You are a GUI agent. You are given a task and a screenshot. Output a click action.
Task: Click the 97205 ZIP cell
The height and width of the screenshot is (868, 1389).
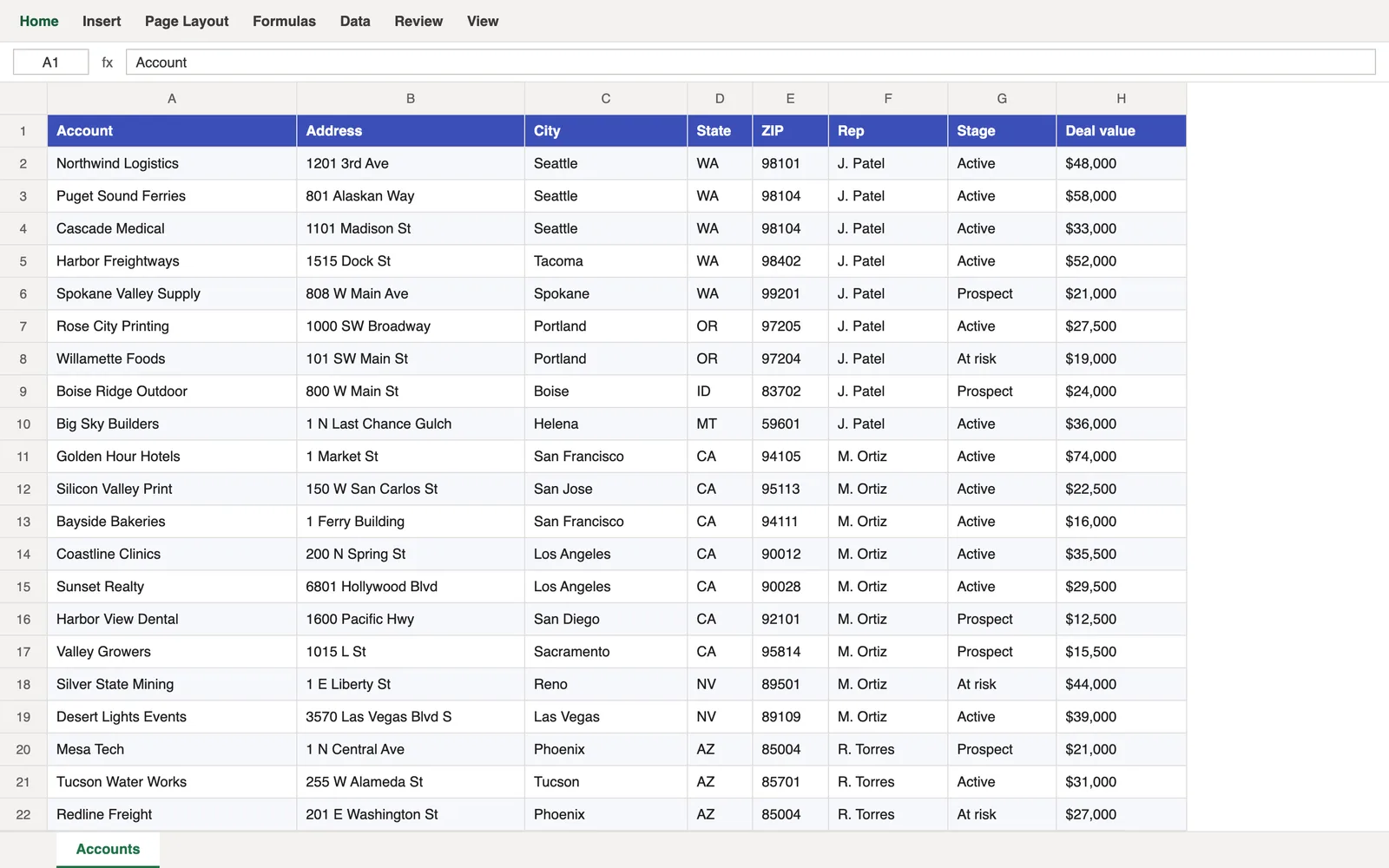(790, 326)
